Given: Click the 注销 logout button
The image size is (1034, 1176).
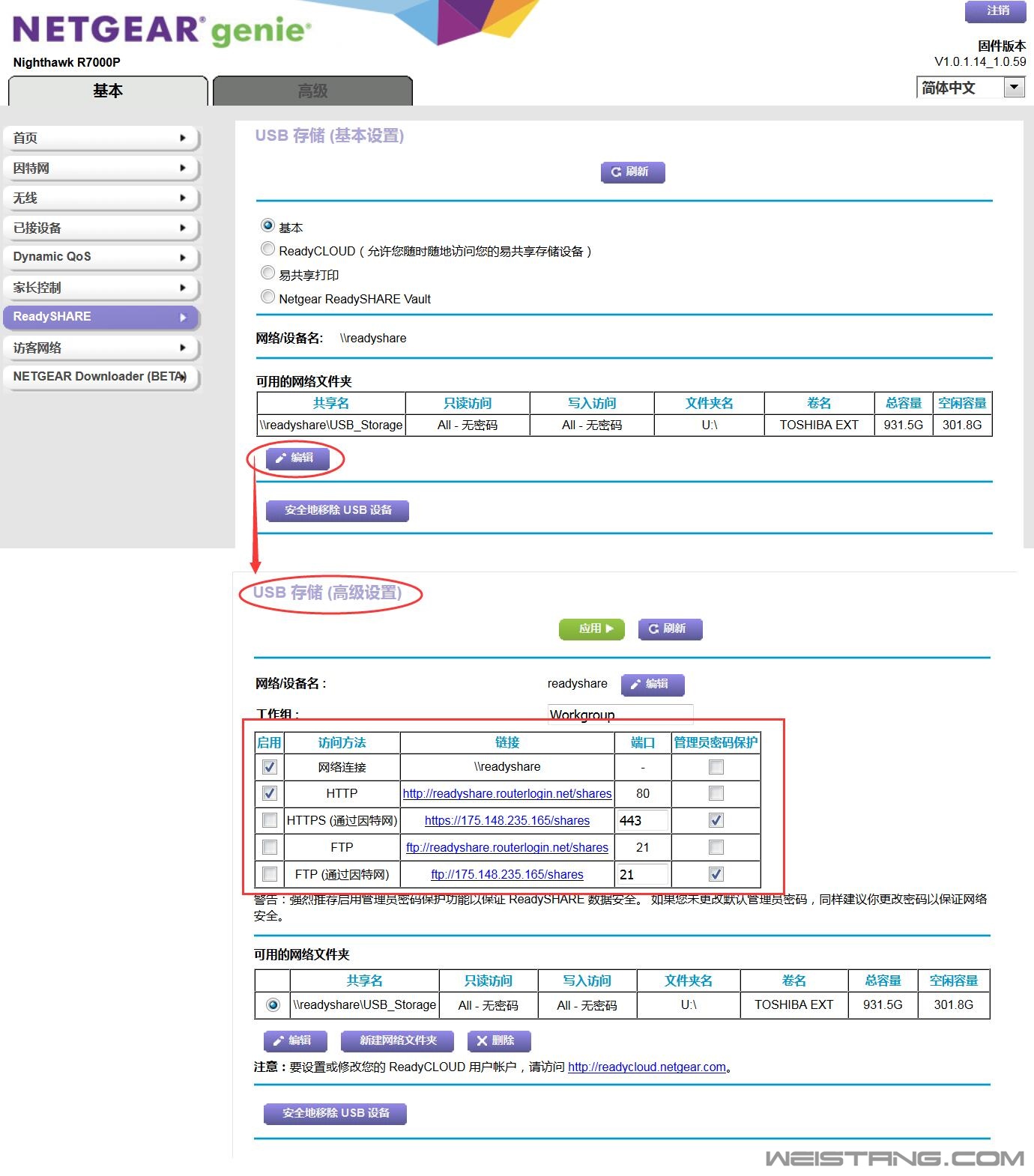Looking at the screenshot, I should pyautogui.click(x=995, y=11).
